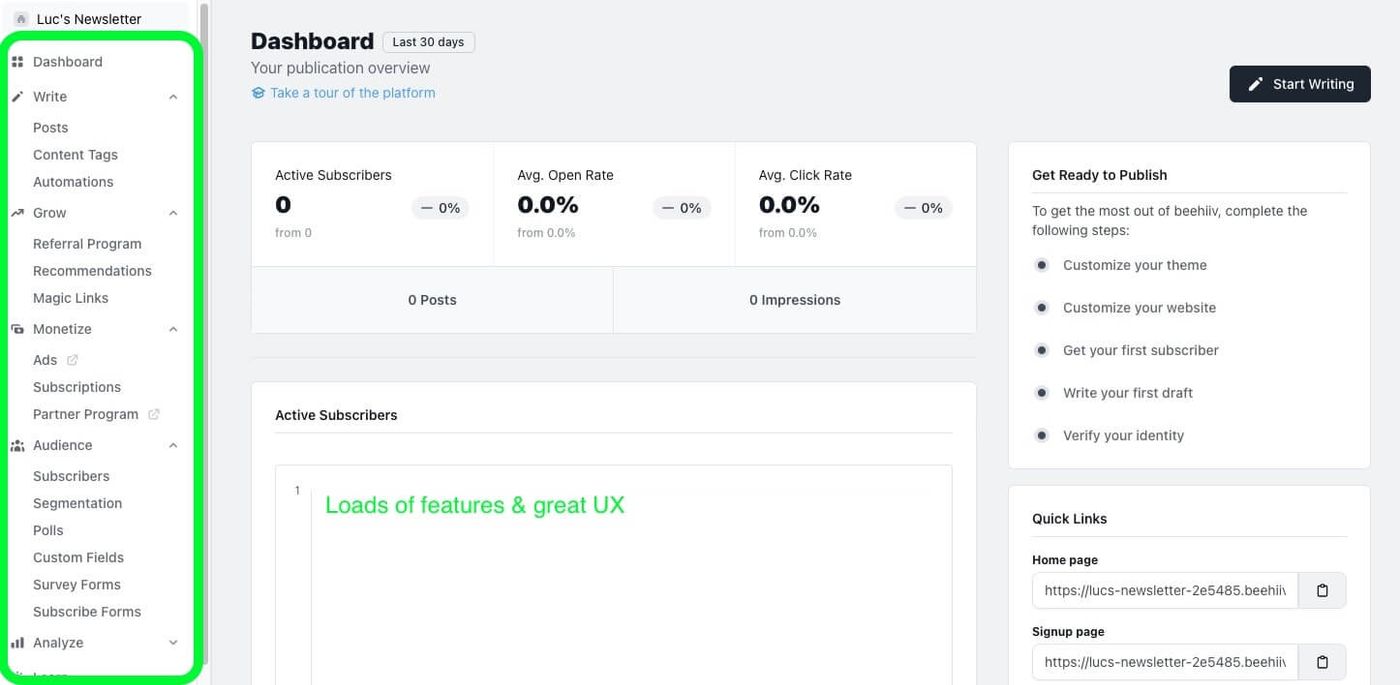
Task: Select the Verify your identity step
Action: click(x=1123, y=436)
